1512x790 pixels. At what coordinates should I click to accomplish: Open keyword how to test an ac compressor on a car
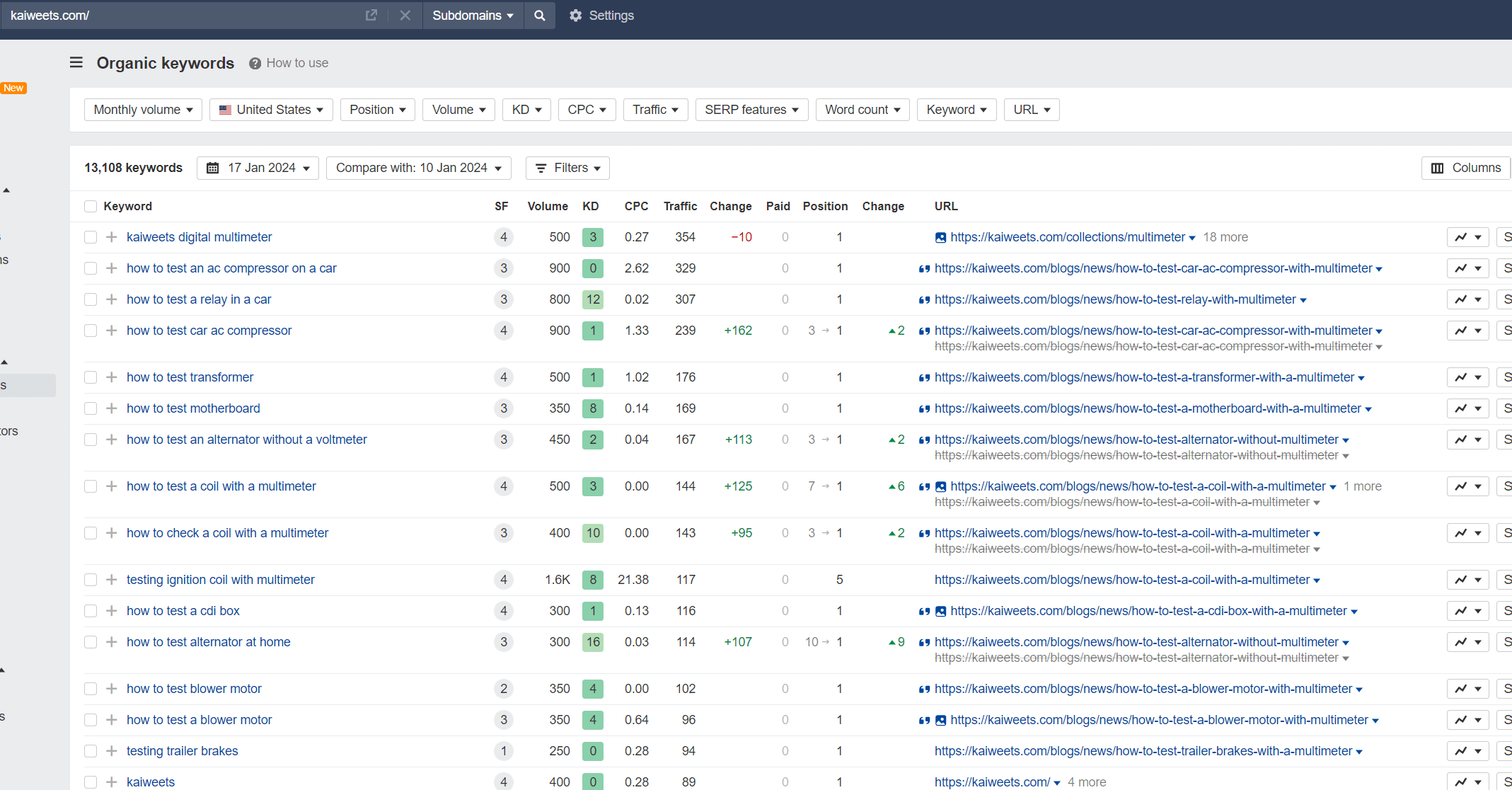click(231, 268)
